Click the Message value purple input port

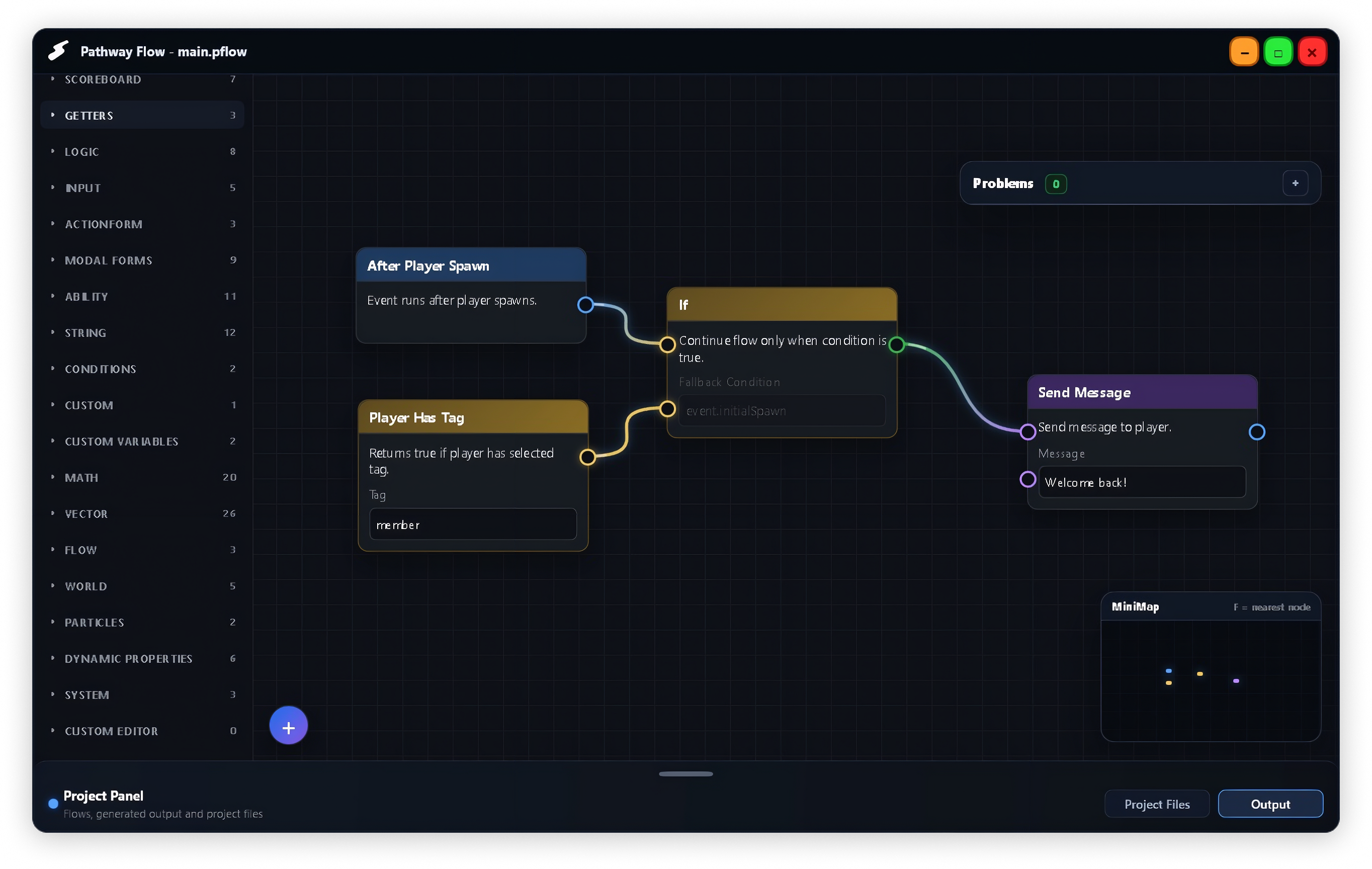pos(1027,479)
